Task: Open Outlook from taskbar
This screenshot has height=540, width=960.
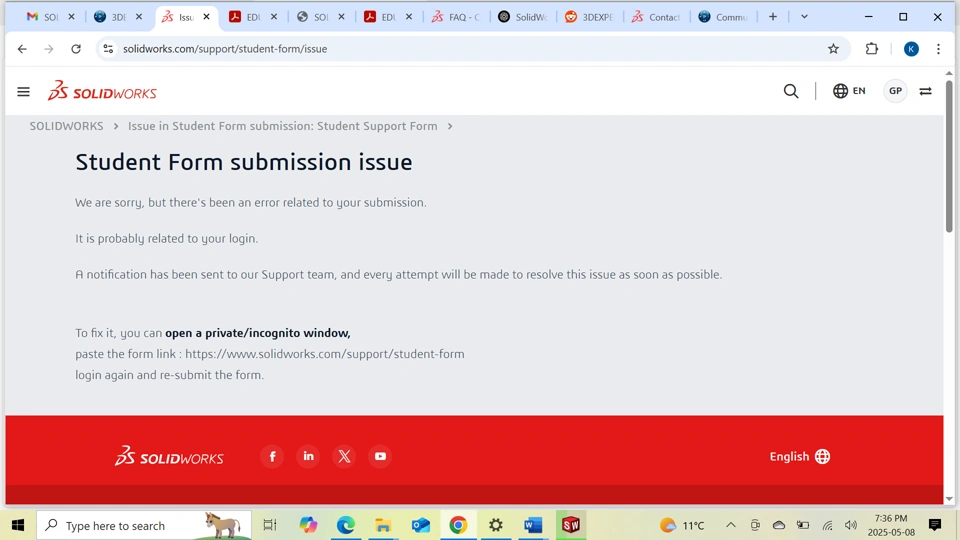Action: [421, 525]
